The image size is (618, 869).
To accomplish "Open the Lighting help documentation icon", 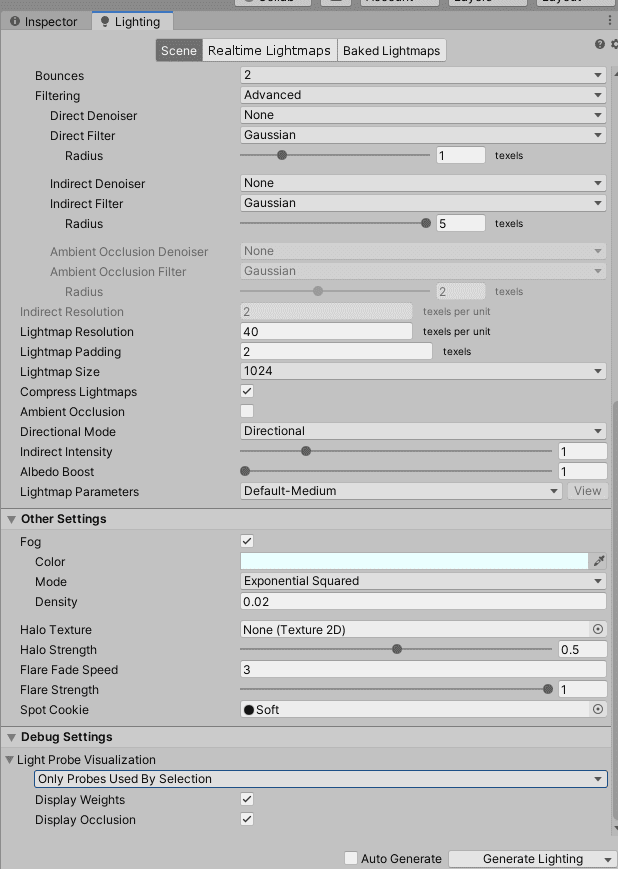I will point(599,44).
